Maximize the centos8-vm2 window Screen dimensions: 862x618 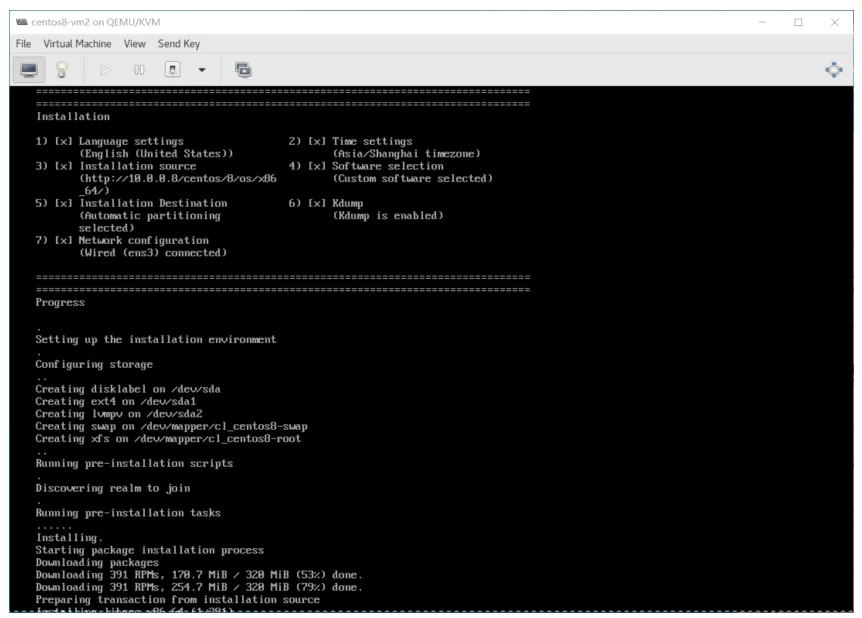(x=798, y=22)
